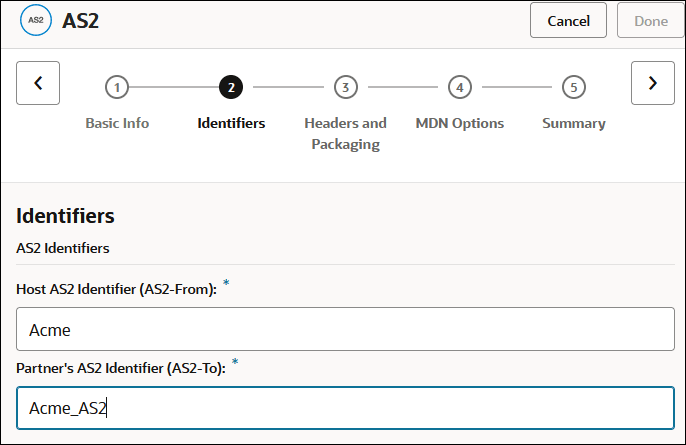
Task: Go to previous step with left chevron
Action: 38,83
